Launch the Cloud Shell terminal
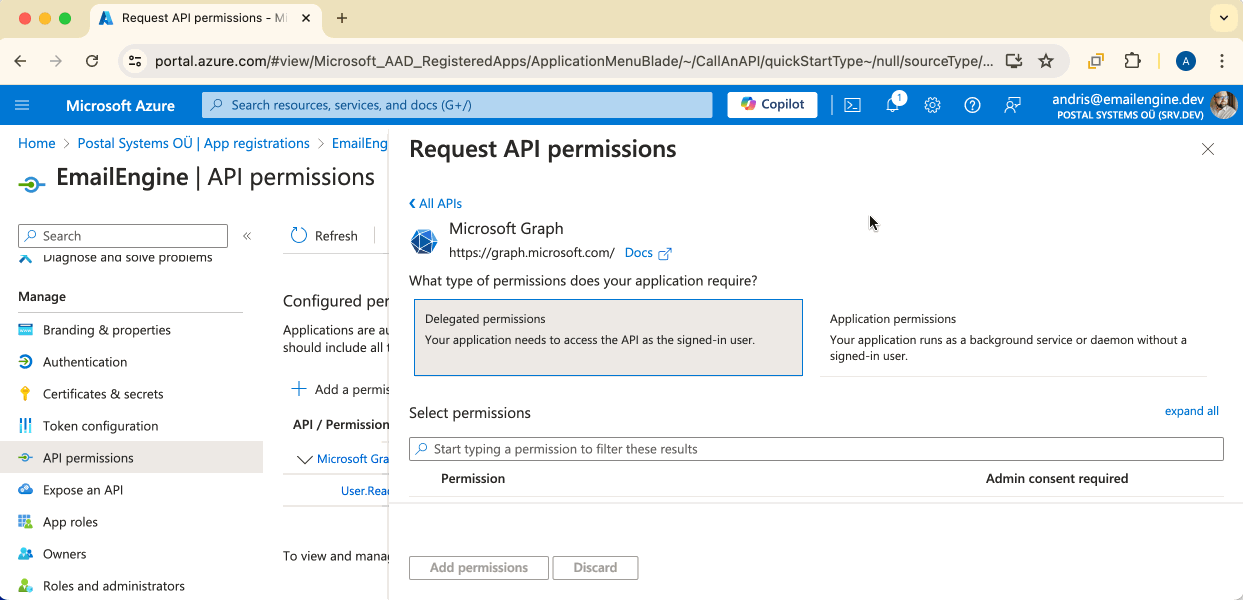Viewport: 1243px width, 600px height. (x=852, y=104)
